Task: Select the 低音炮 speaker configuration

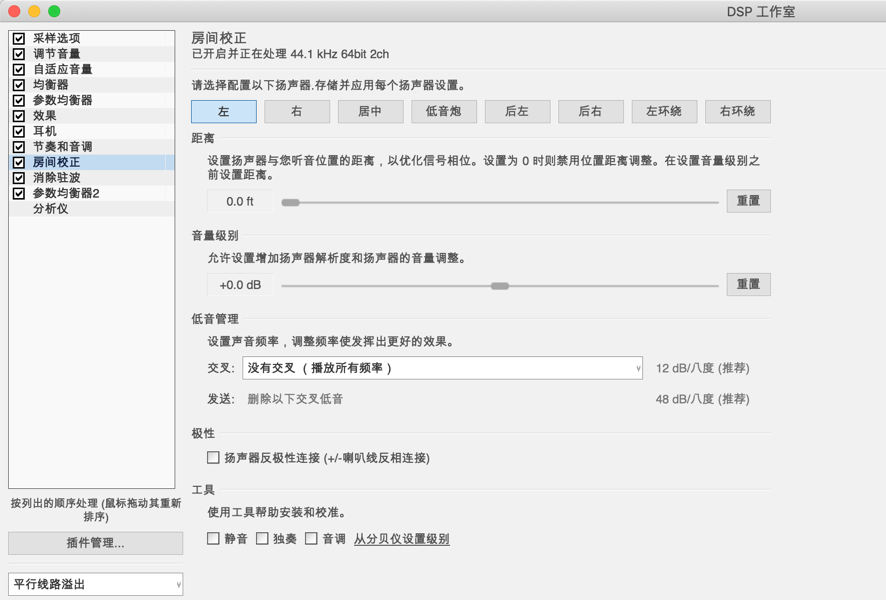Action: tap(444, 112)
